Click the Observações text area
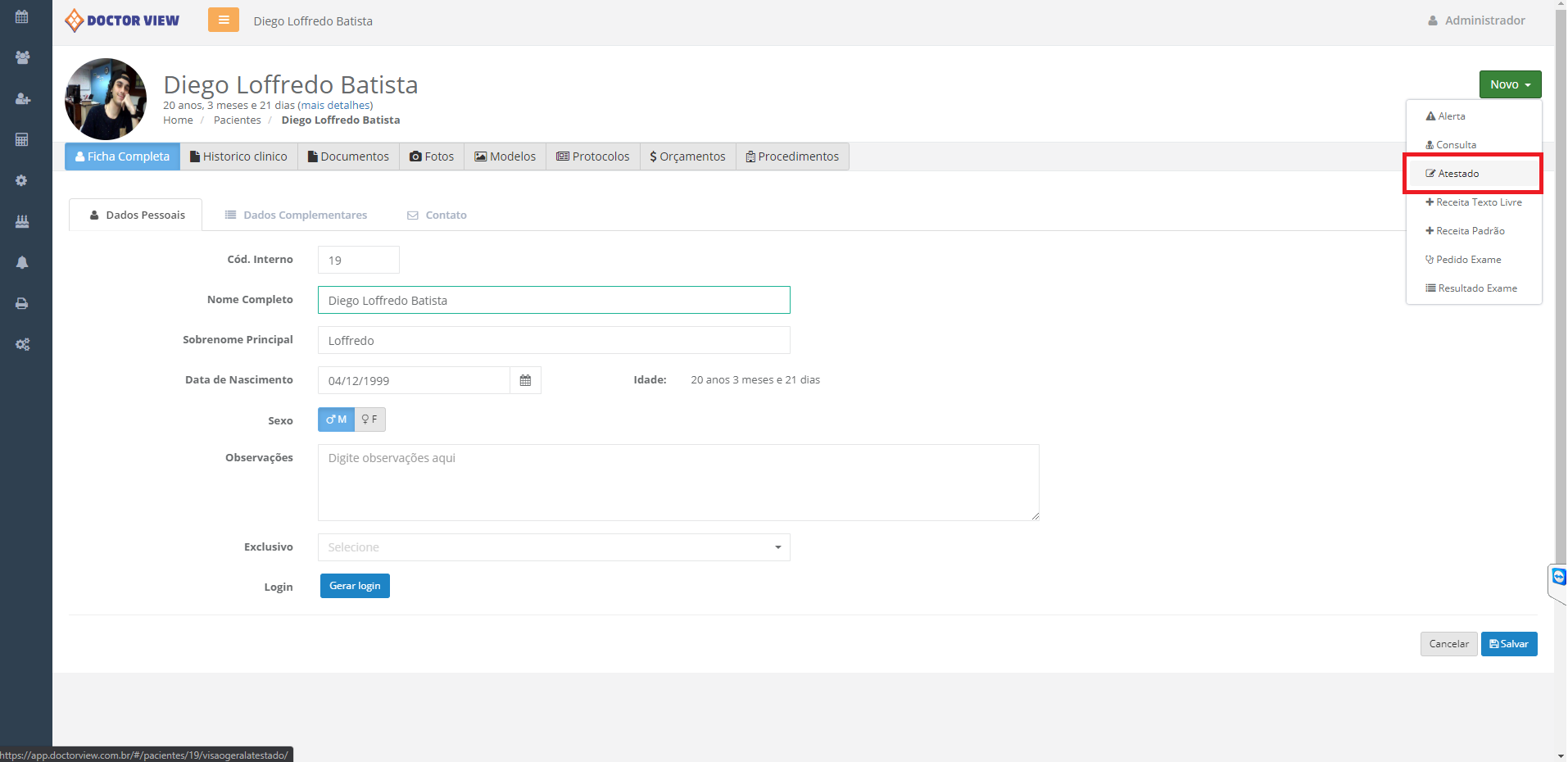Image resolution: width=1568 pixels, height=762 pixels. click(678, 483)
